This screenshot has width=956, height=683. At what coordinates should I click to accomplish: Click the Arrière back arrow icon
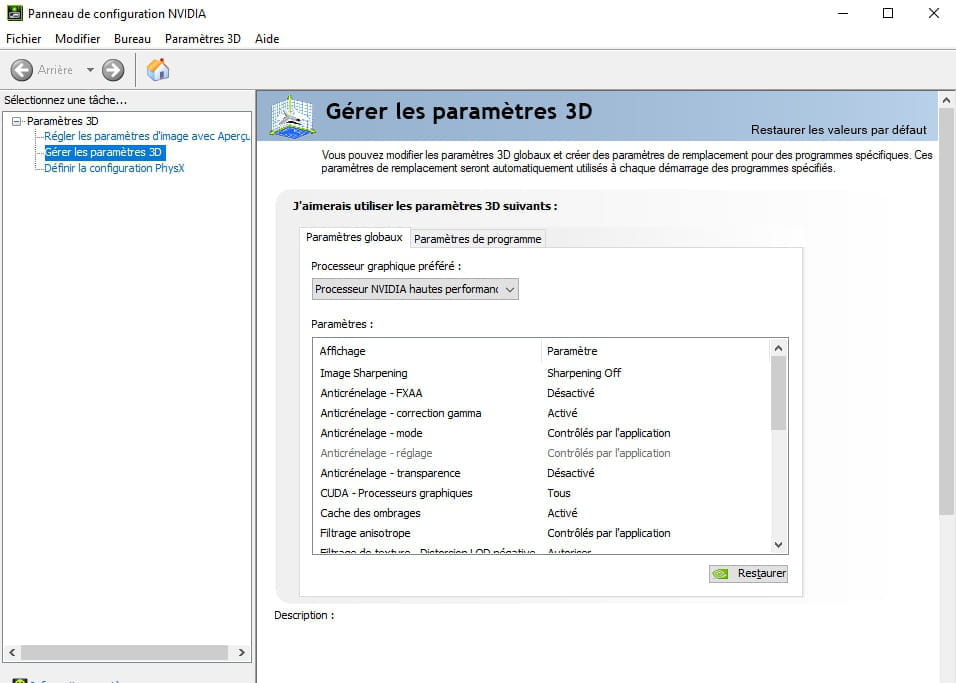click(21, 70)
